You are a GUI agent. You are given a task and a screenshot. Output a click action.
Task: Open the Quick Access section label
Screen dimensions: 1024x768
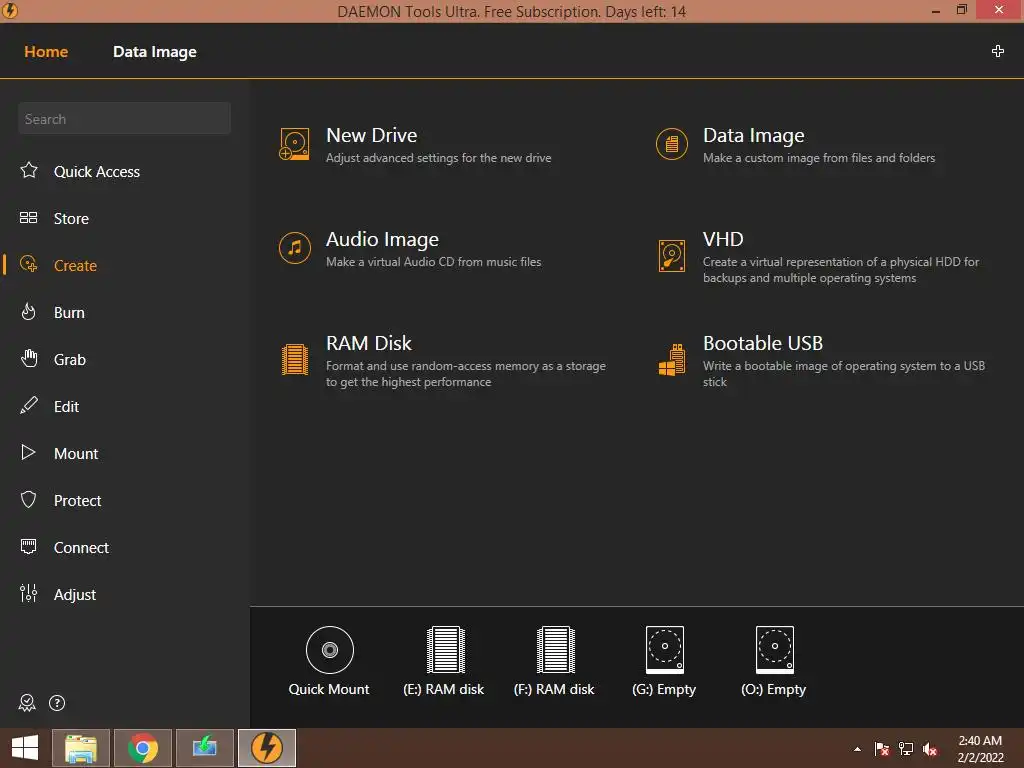point(97,172)
